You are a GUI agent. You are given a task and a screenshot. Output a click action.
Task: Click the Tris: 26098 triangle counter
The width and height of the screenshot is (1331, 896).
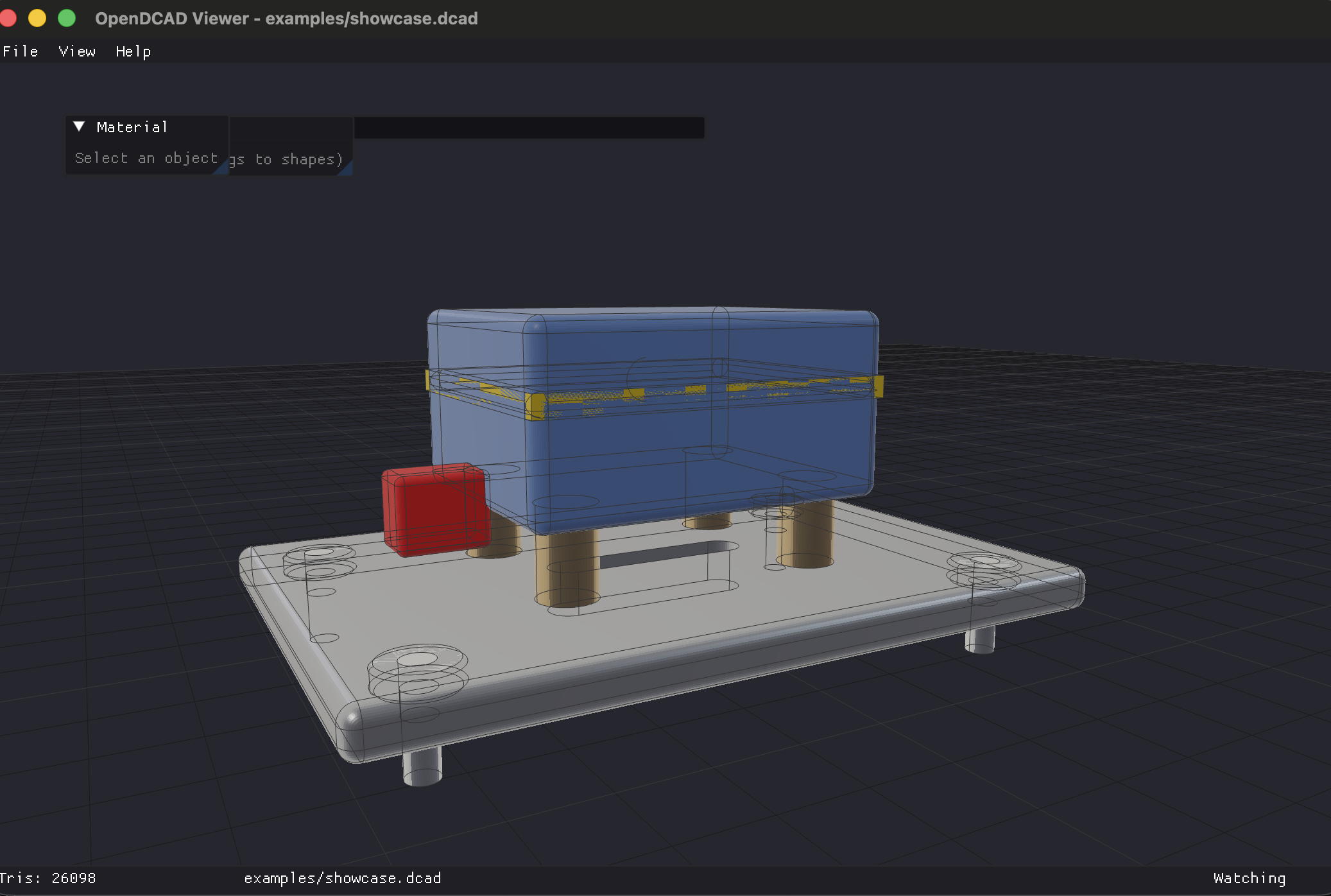click(48, 878)
